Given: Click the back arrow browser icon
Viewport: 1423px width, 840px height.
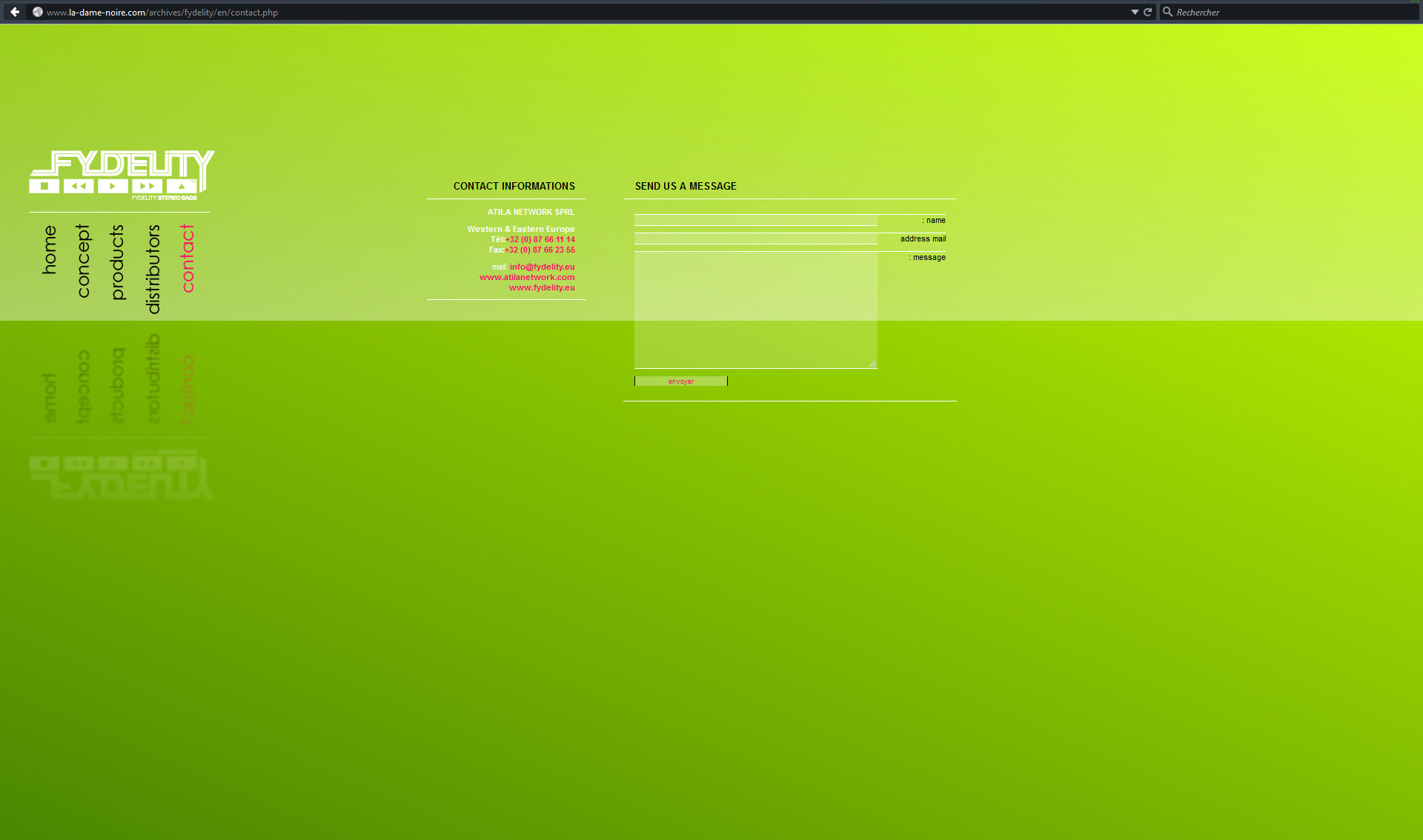Looking at the screenshot, I should point(15,11).
